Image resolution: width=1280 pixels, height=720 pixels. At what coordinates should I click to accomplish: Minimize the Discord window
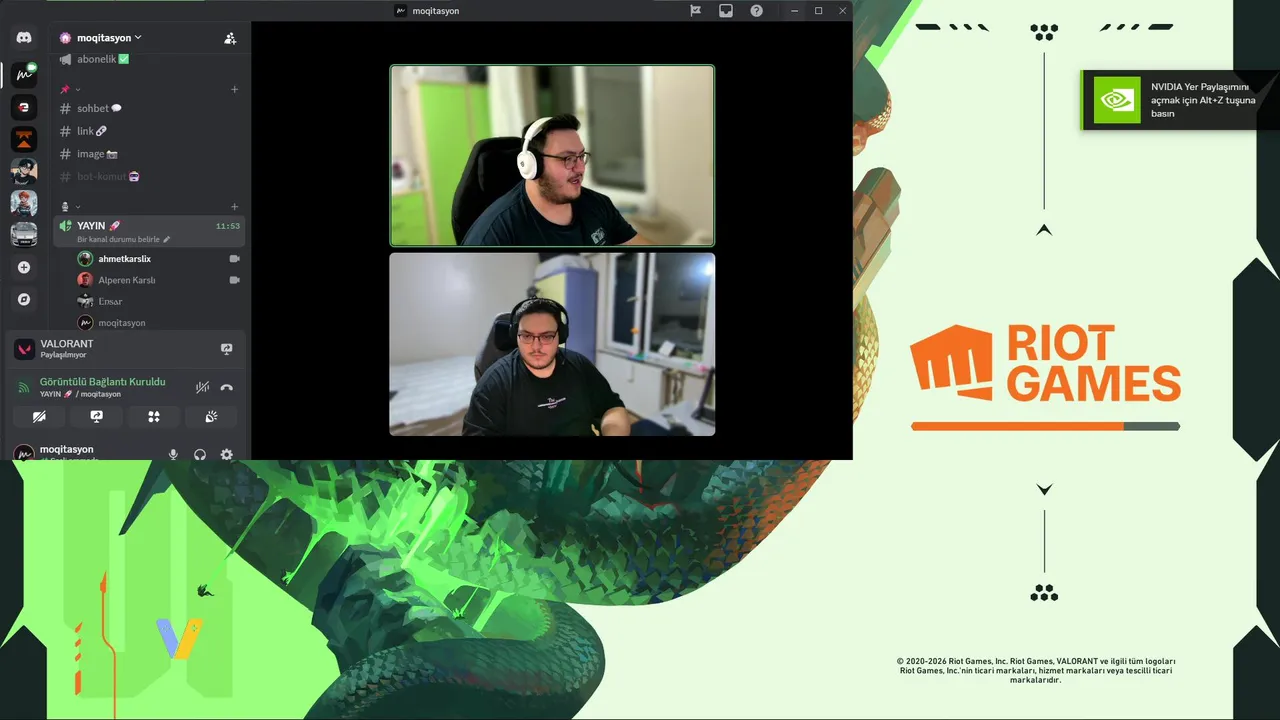click(x=795, y=10)
